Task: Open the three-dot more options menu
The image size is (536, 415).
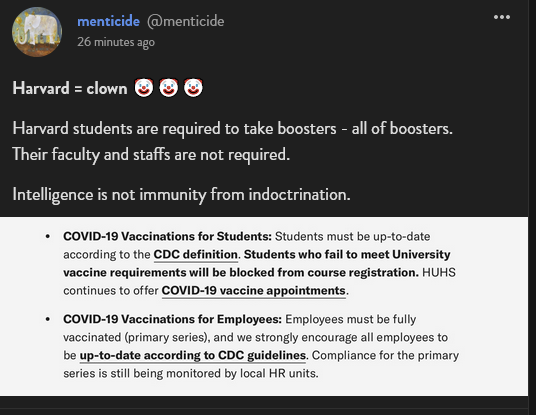Action: tap(502, 17)
